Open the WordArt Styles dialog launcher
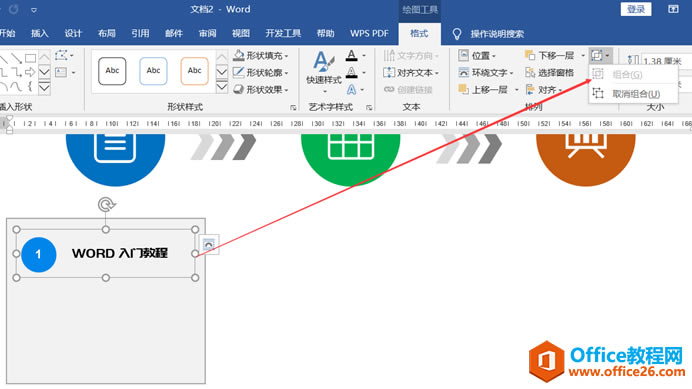The image size is (692, 389). point(369,107)
